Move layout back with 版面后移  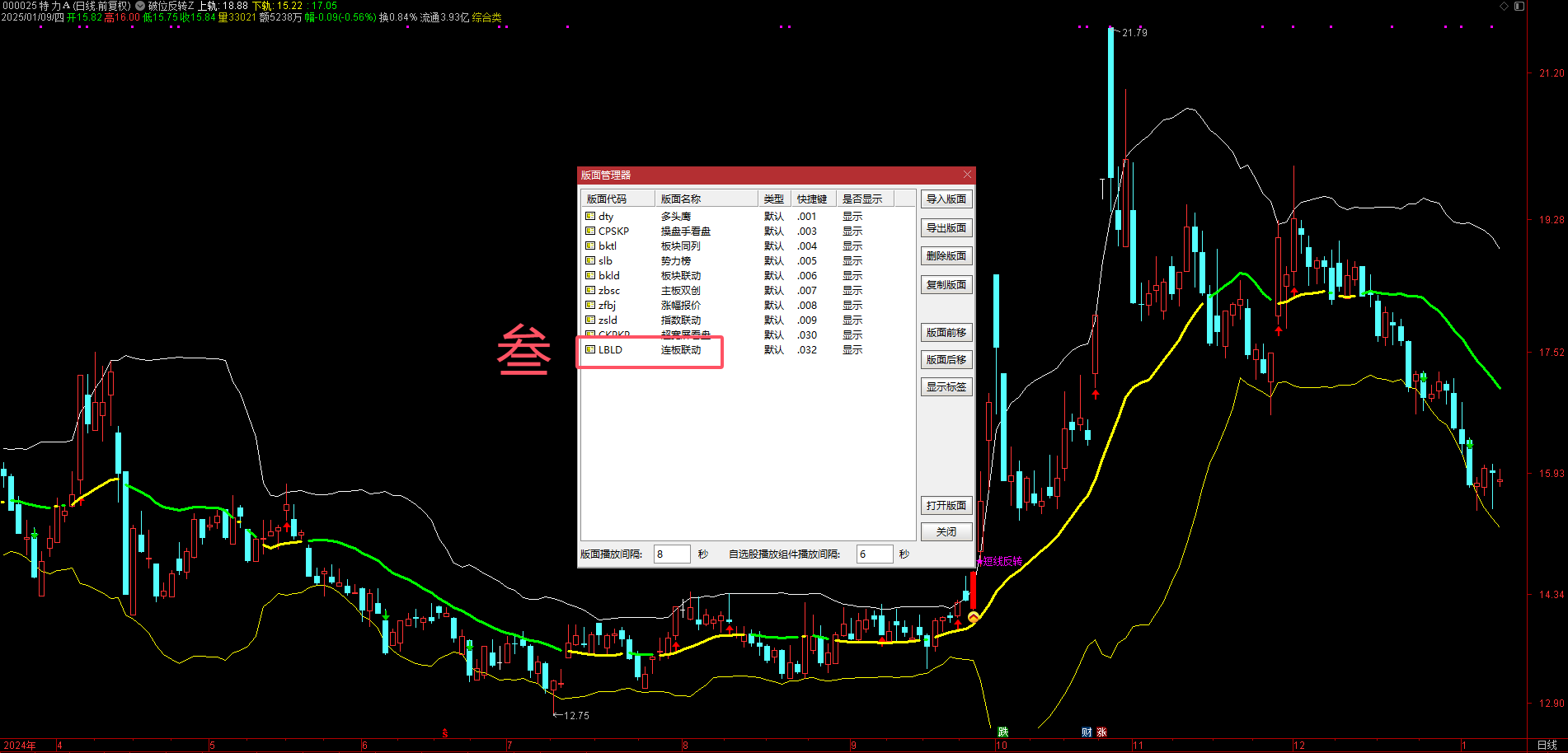[x=946, y=360]
